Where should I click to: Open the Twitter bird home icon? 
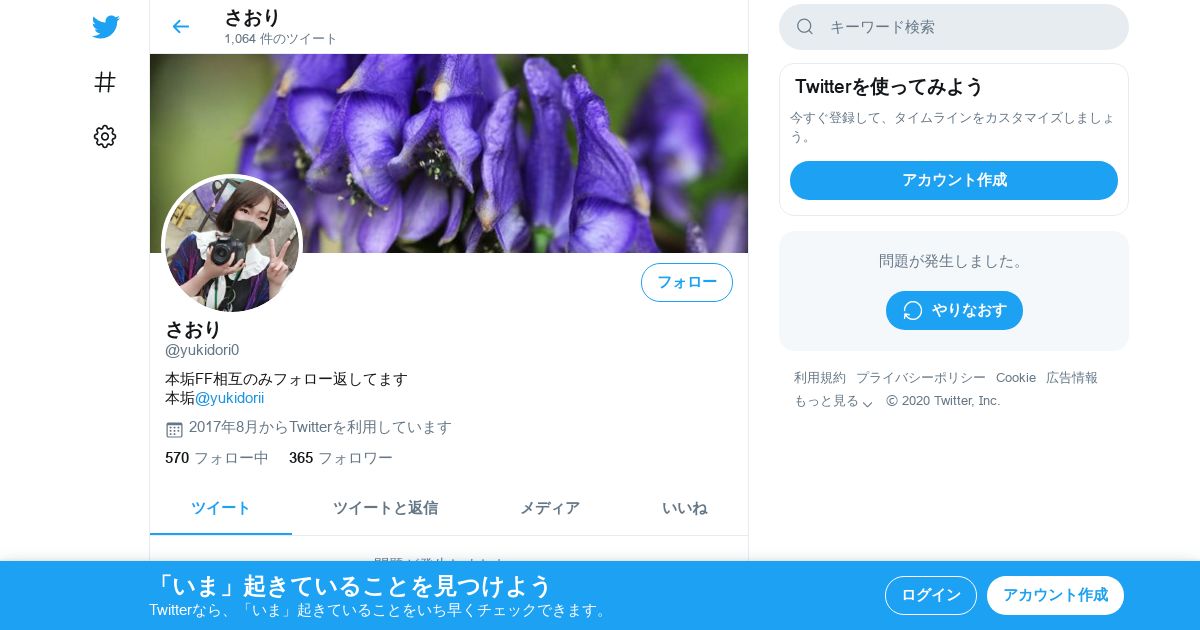pyautogui.click(x=105, y=27)
